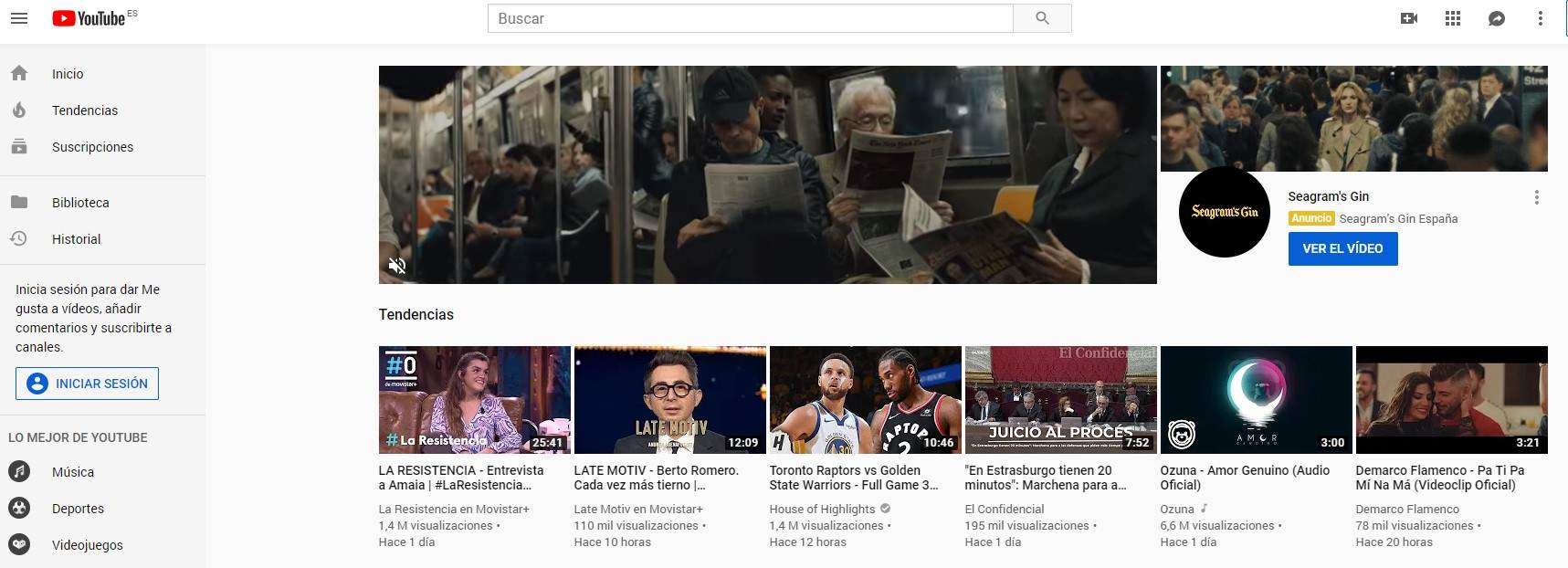Click the Anuncio badge
The image size is (1568, 568).
pyautogui.click(x=1311, y=218)
